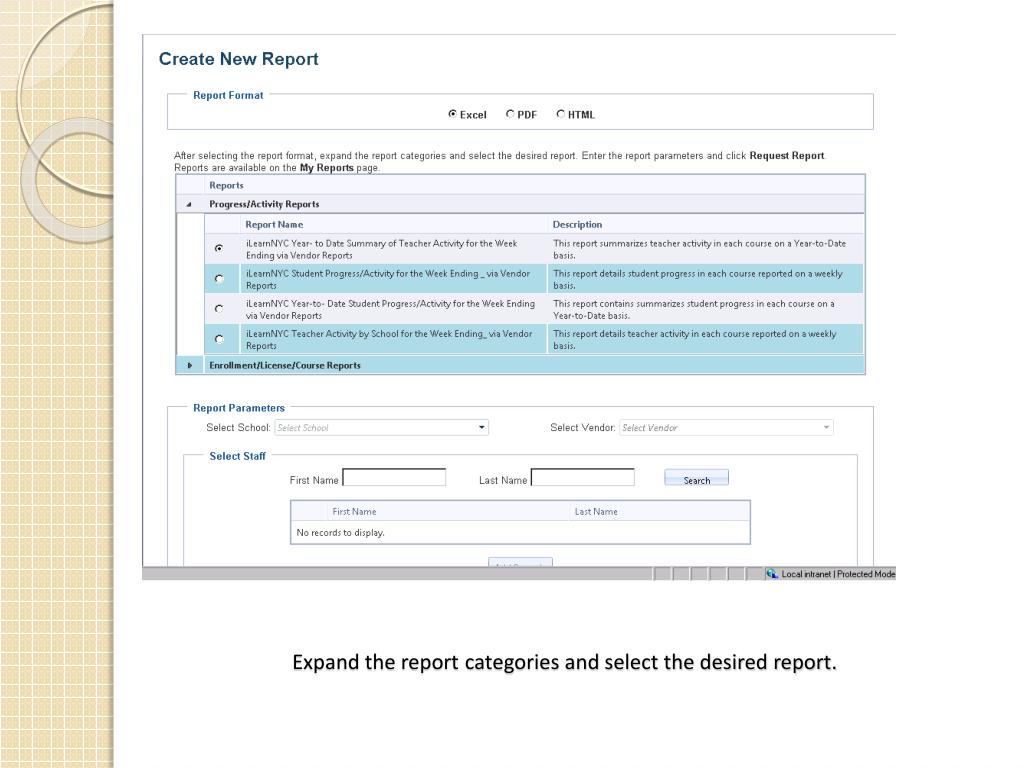Viewport: 1024px width, 768px height.
Task: Click 'This report summarizes teacher activity' description
Action: 699,249
